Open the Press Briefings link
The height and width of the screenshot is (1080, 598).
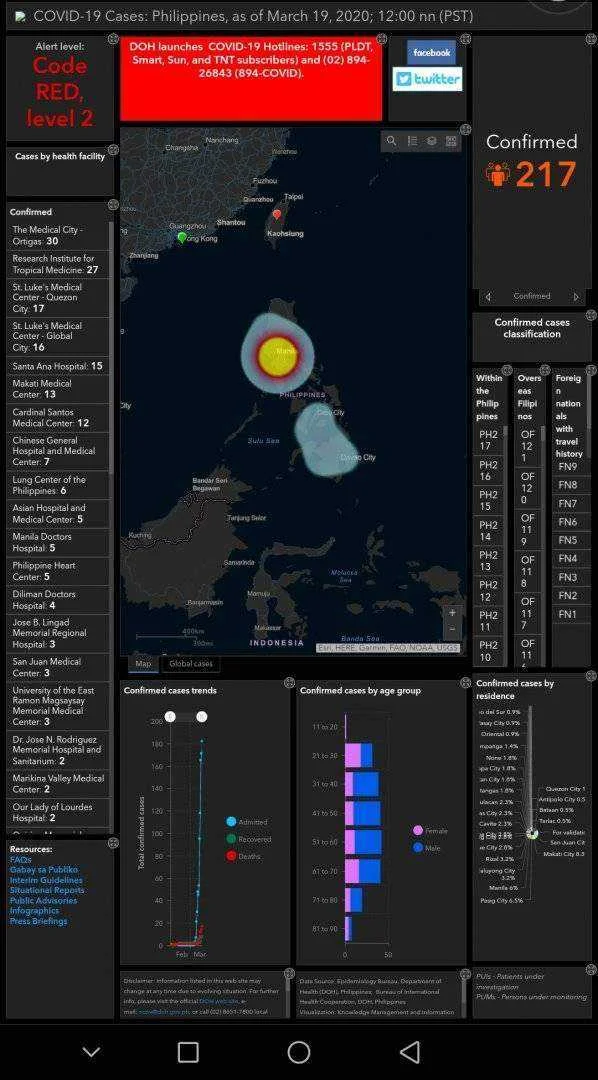coord(39,921)
